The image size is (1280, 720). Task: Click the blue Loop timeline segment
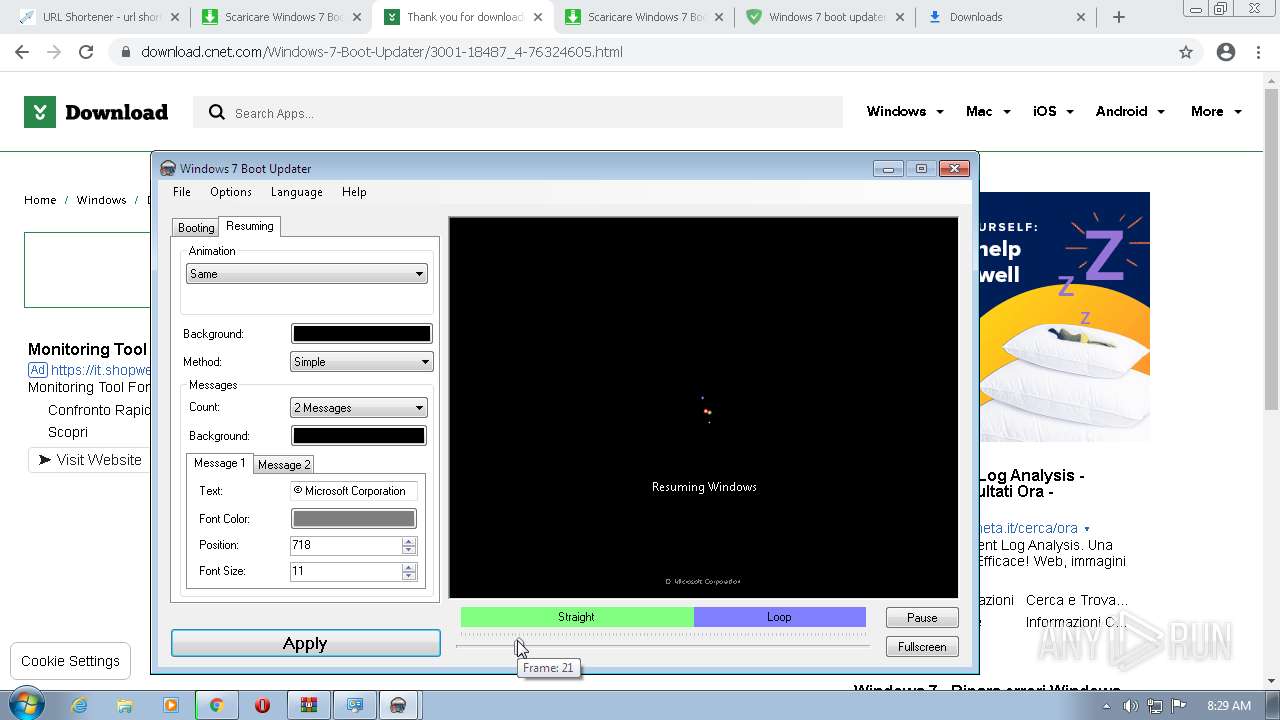780,617
